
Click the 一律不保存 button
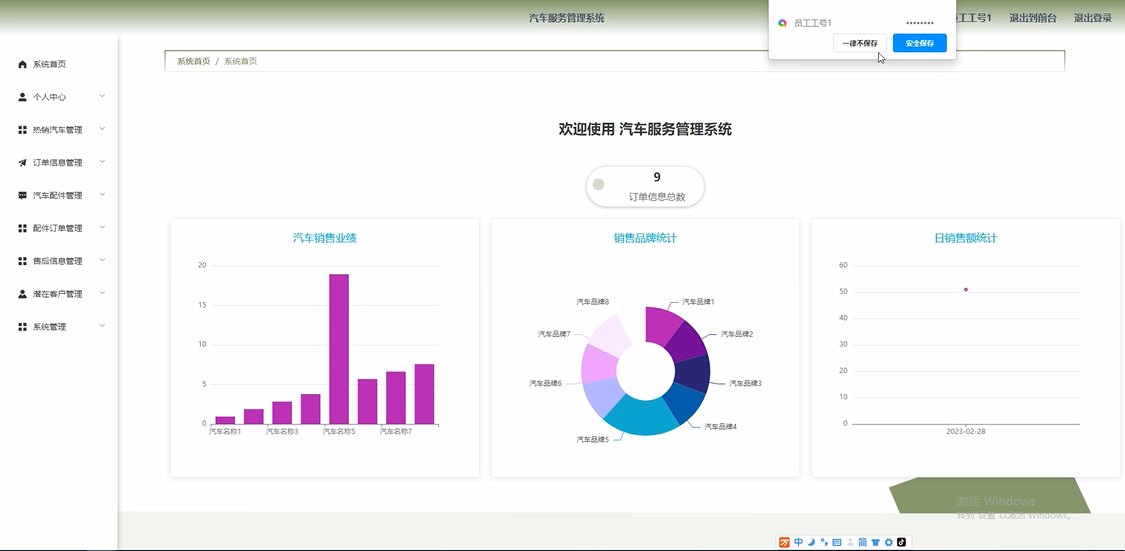tap(860, 43)
